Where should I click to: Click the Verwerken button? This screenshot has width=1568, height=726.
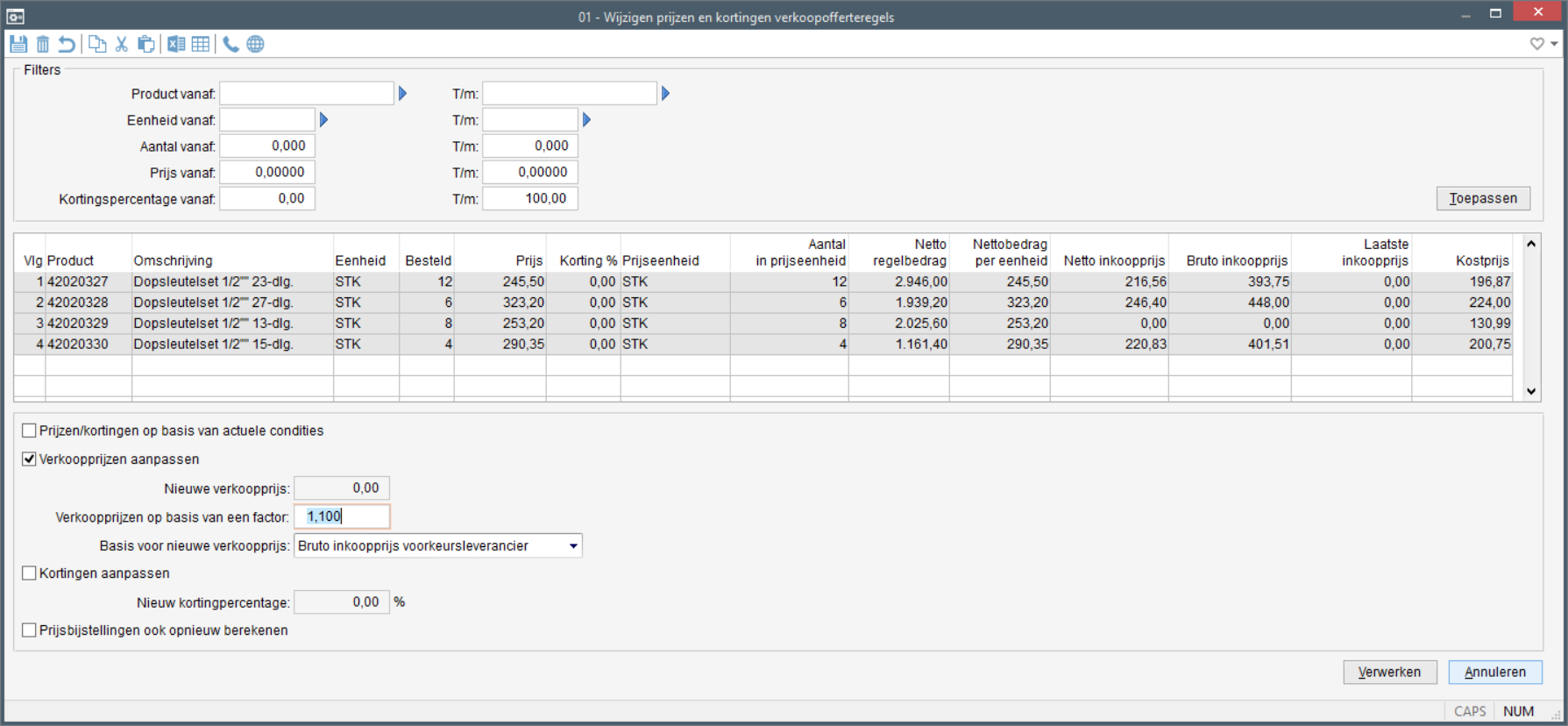(x=1389, y=672)
